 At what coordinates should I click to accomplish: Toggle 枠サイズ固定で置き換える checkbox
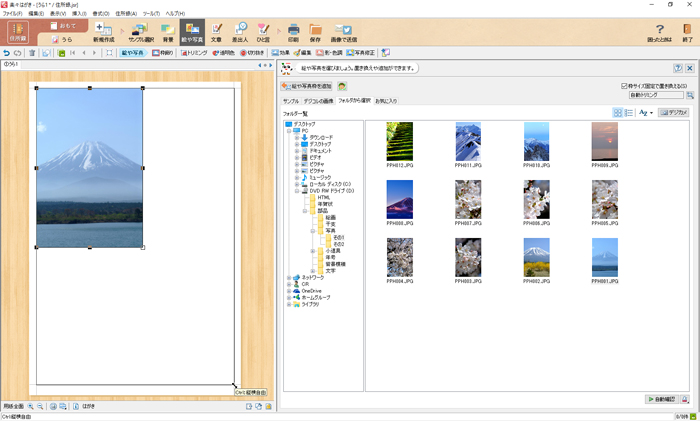tap(625, 86)
